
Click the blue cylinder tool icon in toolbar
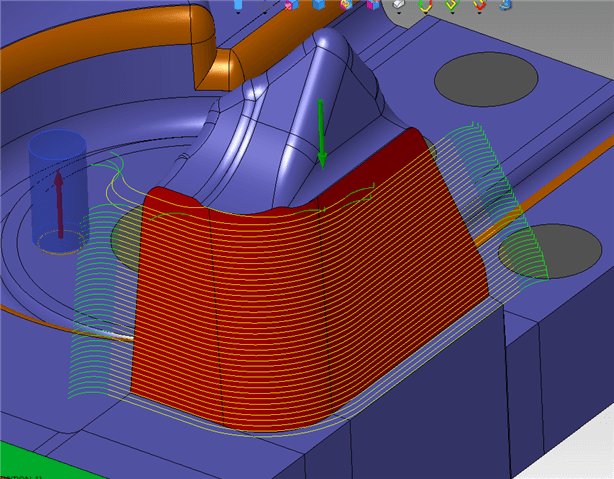click(238, 4)
